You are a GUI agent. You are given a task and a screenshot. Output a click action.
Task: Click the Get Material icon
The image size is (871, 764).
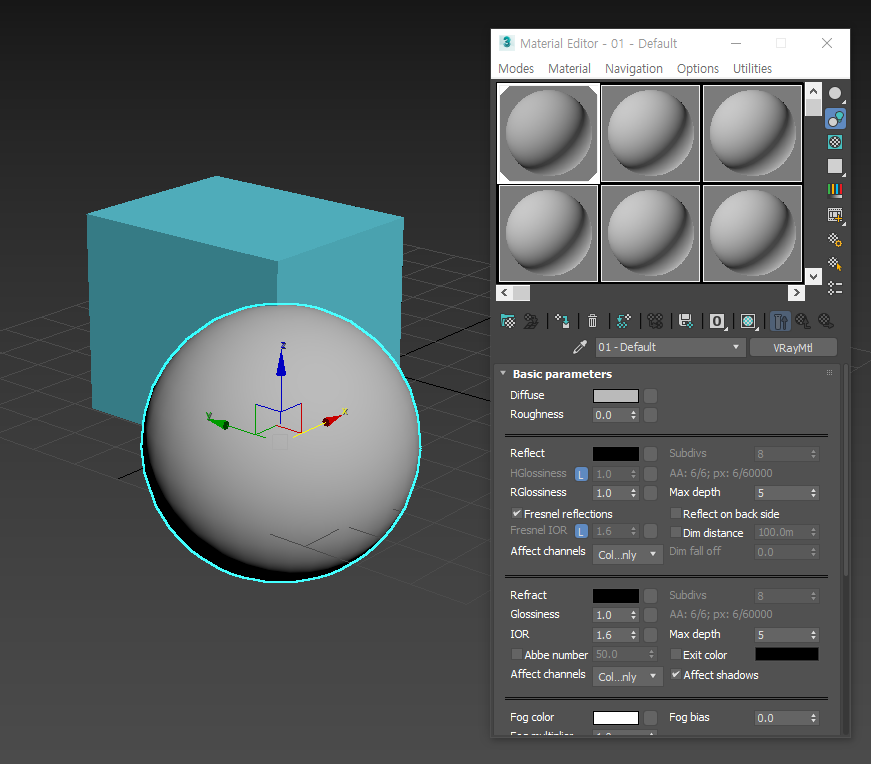pos(508,321)
